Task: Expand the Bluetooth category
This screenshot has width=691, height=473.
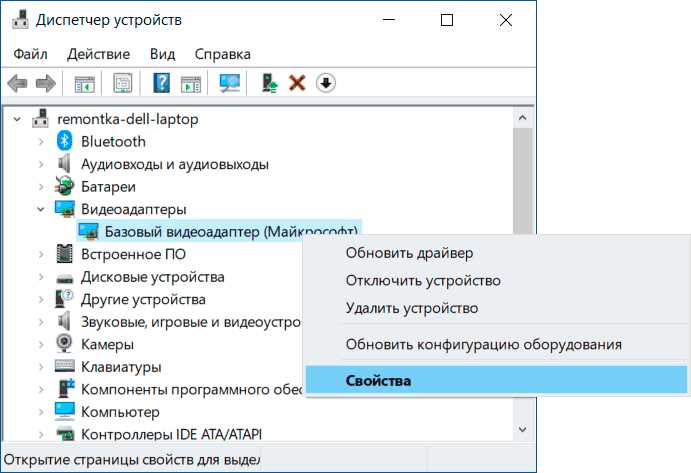Action: click(x=41, y=142)
